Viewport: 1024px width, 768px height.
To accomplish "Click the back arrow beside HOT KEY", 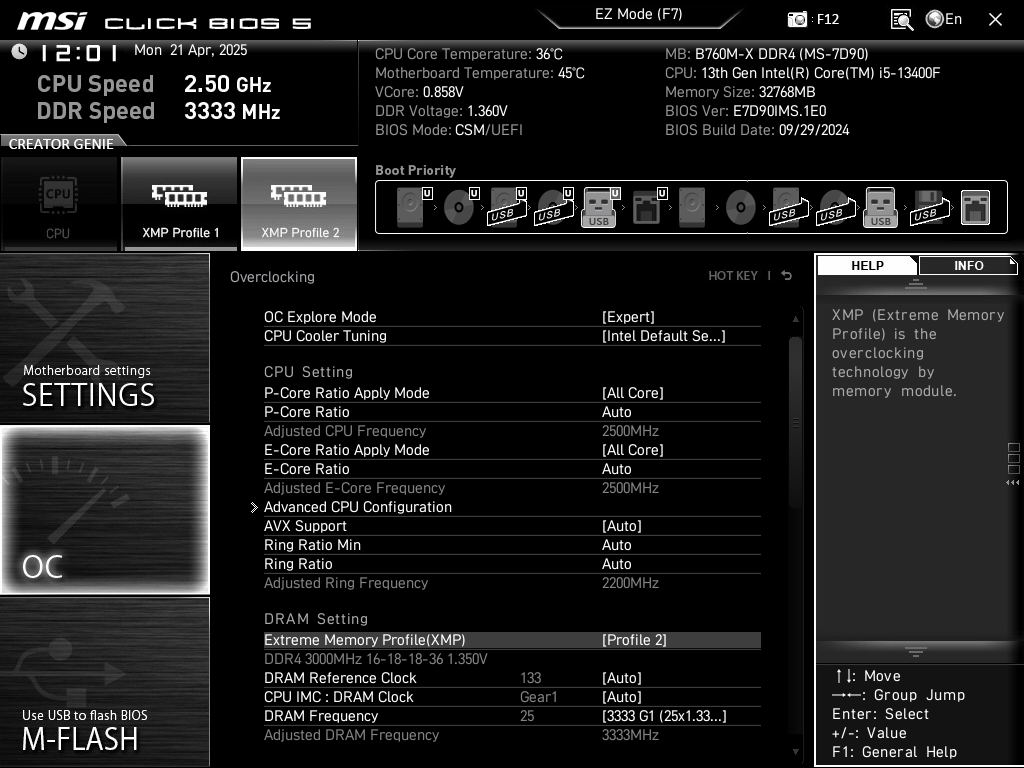I will pyautogui.click(x=787, y=276).
